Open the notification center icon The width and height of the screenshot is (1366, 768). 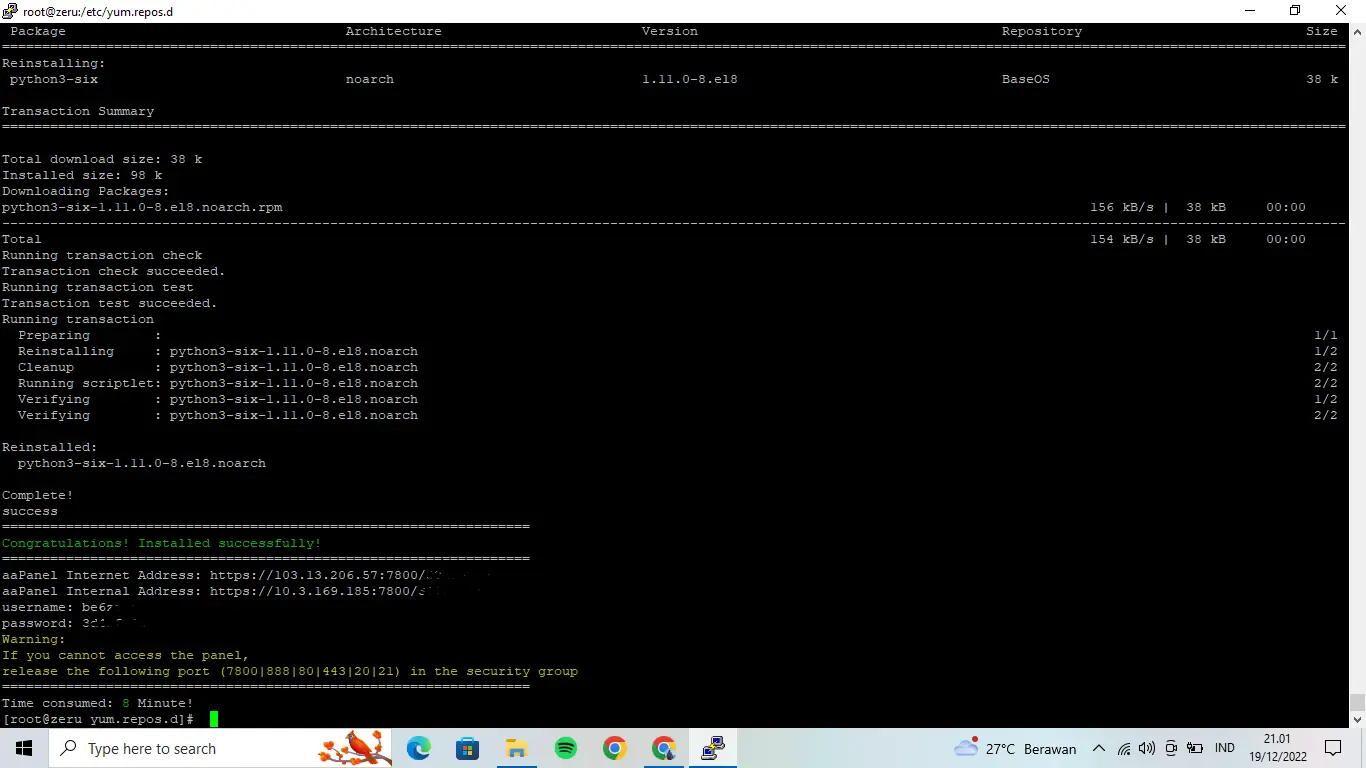point(1333,748)
